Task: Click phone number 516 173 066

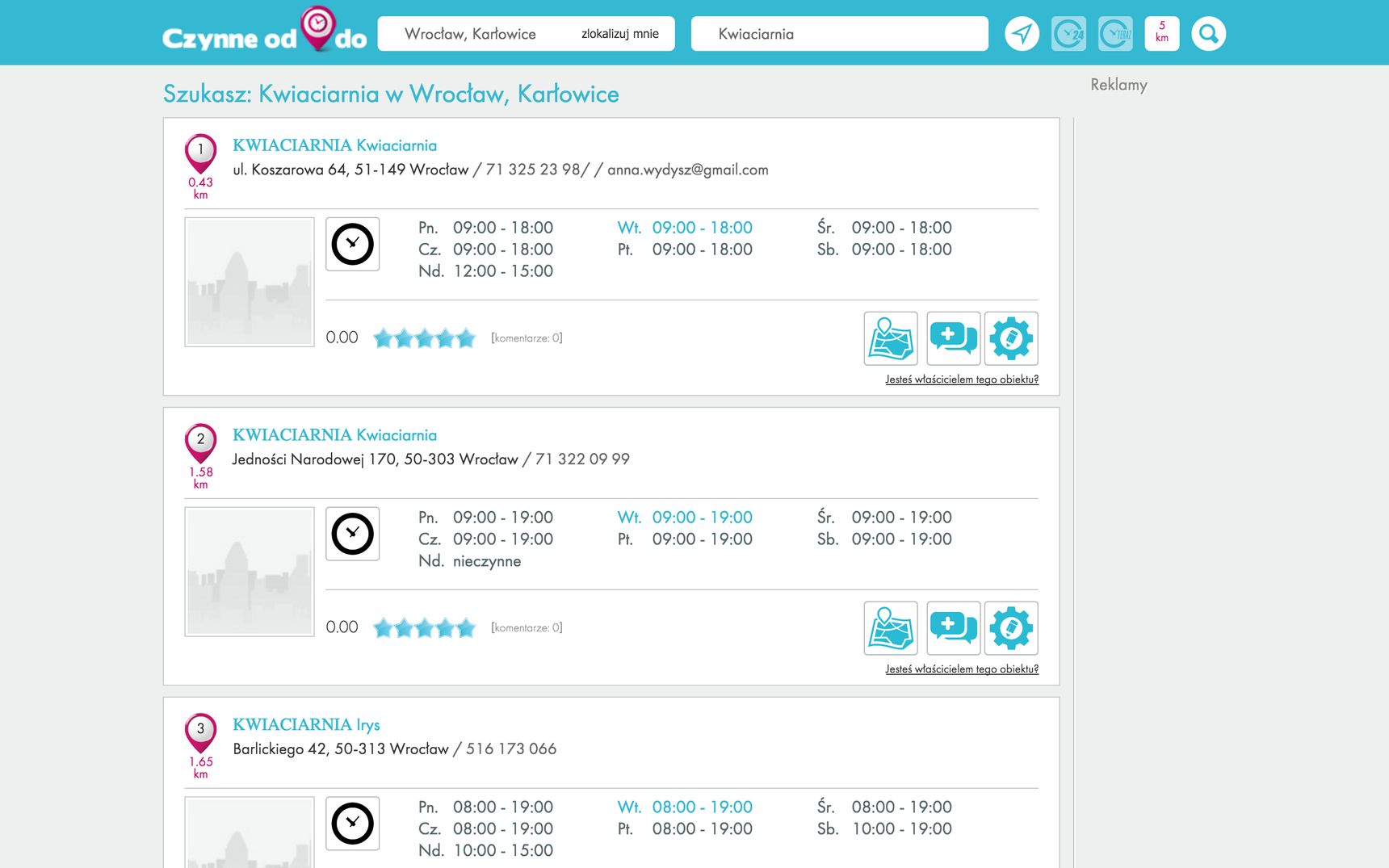Action: coord(511,749)
